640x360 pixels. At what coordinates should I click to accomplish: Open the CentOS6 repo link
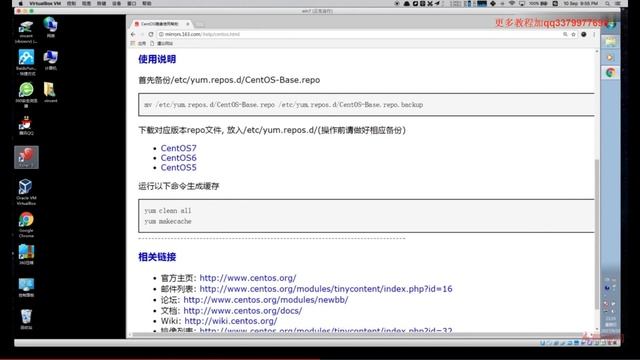tap(178, 158)
